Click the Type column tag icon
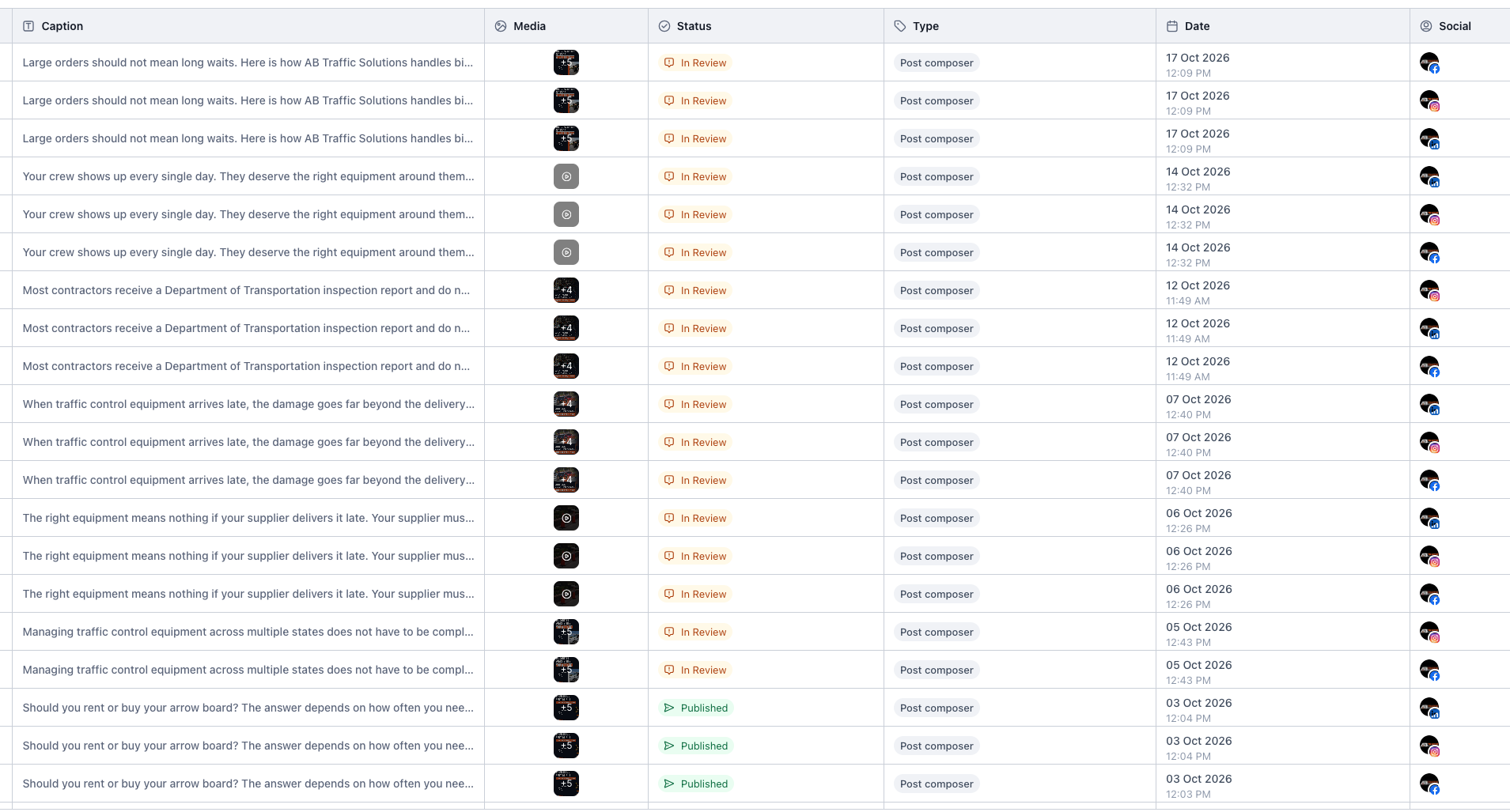The height and width of the screenshot is (812, 1510). pyautogui.click(x=900, y=26)
